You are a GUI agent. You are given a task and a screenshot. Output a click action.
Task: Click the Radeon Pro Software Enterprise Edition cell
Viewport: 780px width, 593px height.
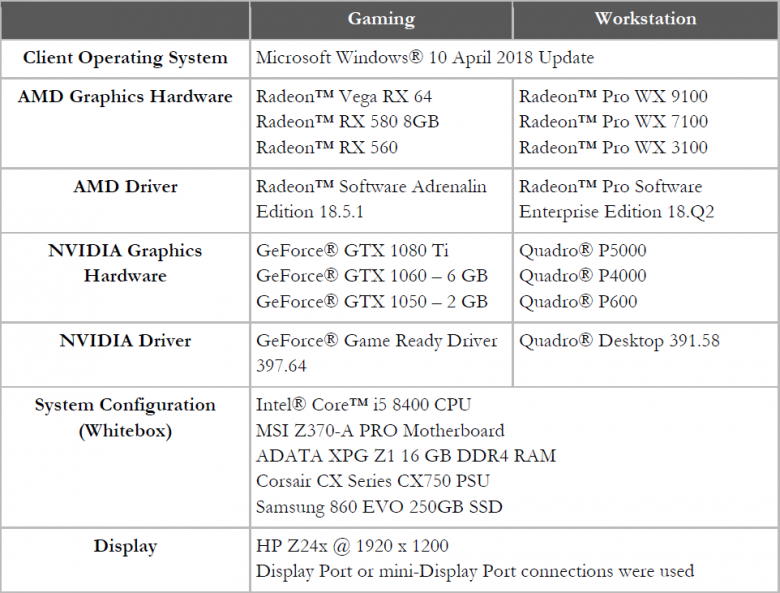point(611,199)
